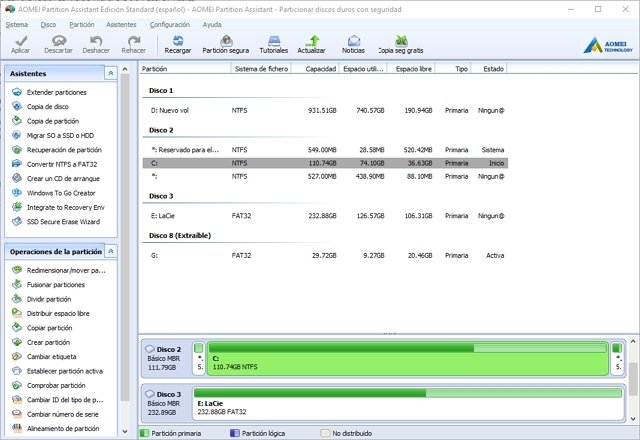Click C: partition block in Disco 2 map

pos(408,358)
